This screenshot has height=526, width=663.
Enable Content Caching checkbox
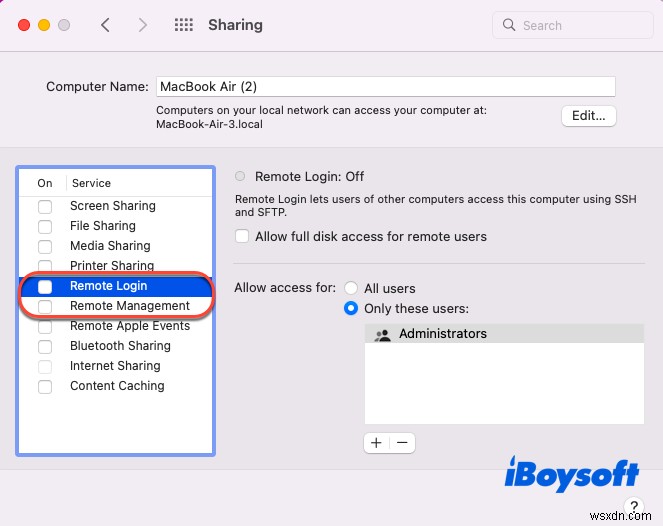(x=45, y=387)
